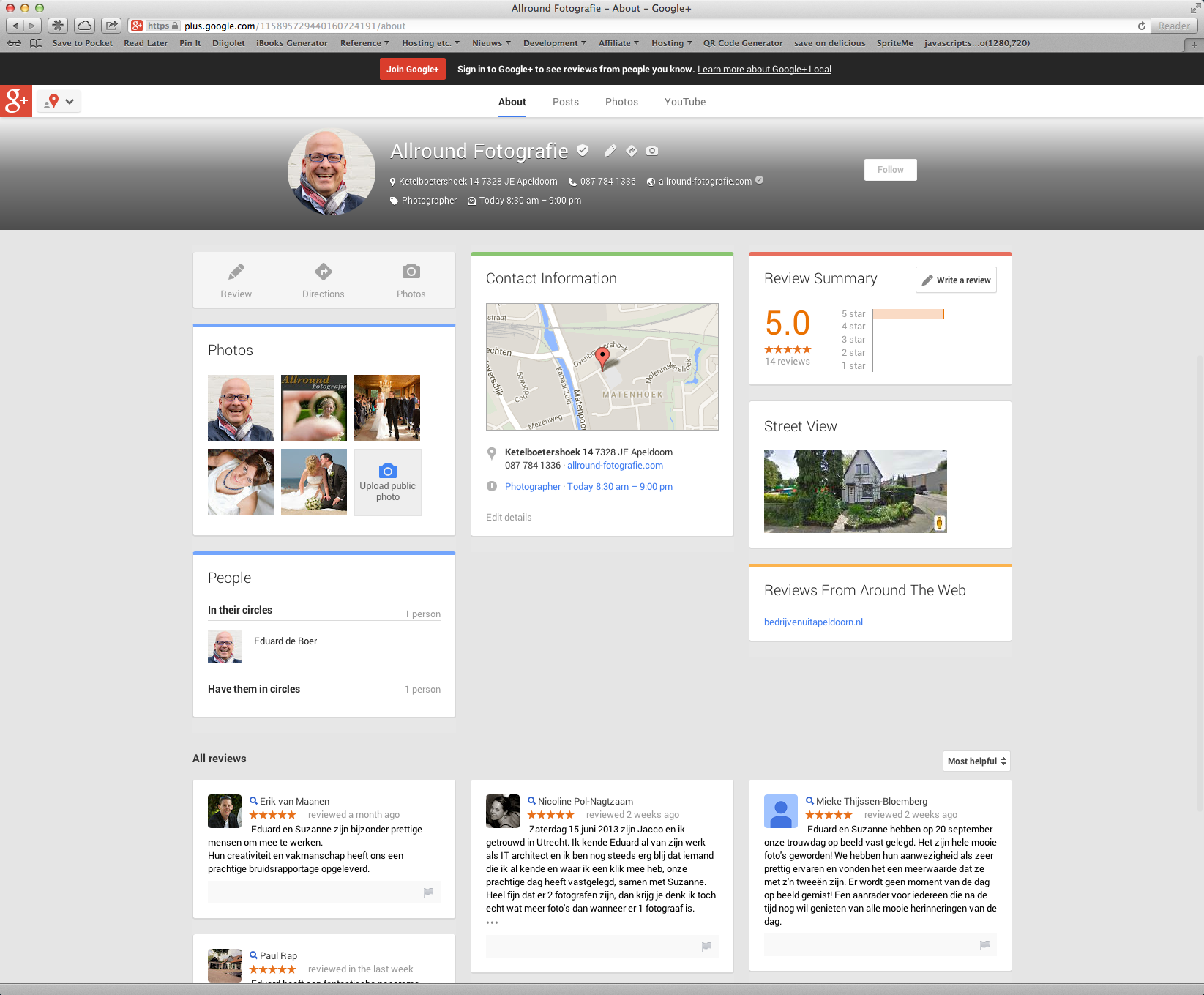Open Directions via the diamond arrow icon
Image resolution: width=1204 pixels, height=995 pixels.
[323, 272]
